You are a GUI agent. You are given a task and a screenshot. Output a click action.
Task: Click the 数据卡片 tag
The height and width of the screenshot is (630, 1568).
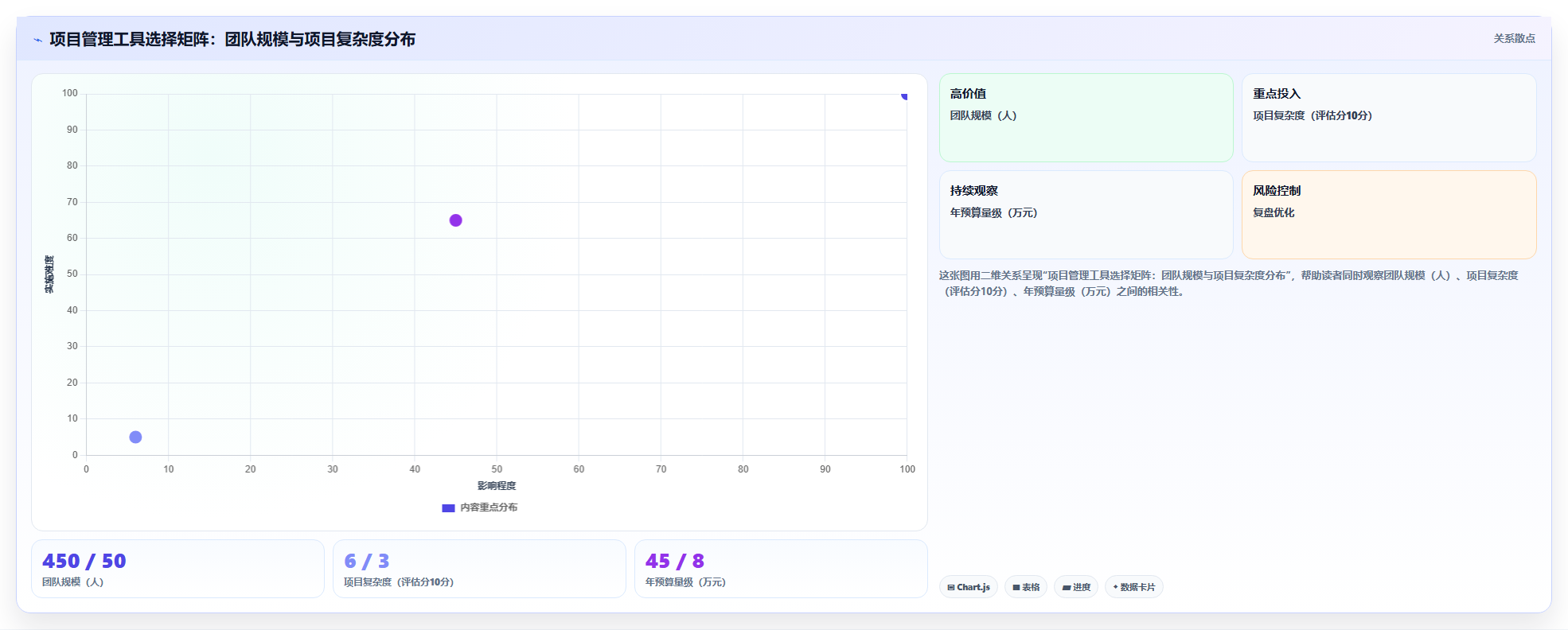coord(1134,587)
